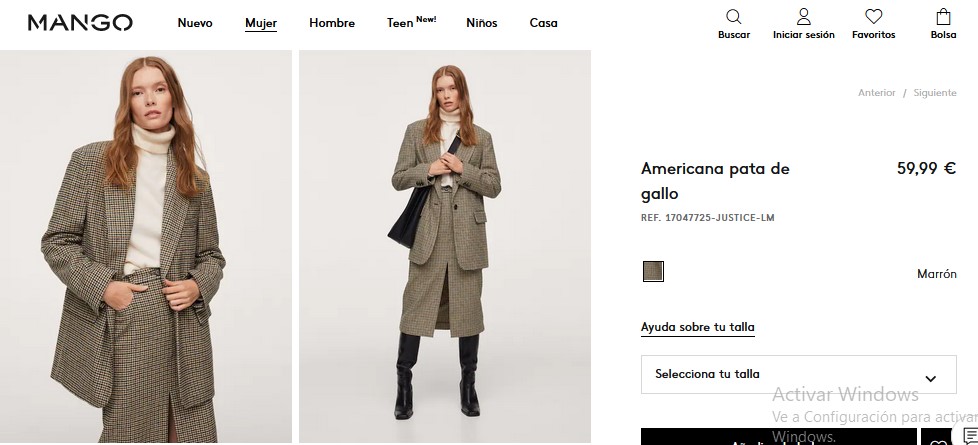978x445 pixels.
Task: Click the Ayuda sobre tu talla link
Action: pos(698,327)
